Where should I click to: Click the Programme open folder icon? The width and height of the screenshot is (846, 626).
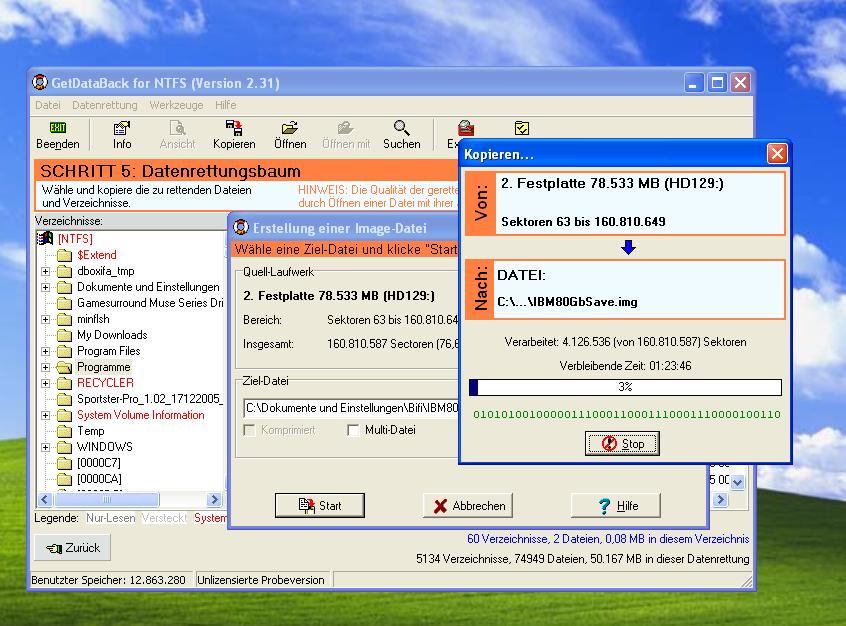65,367
